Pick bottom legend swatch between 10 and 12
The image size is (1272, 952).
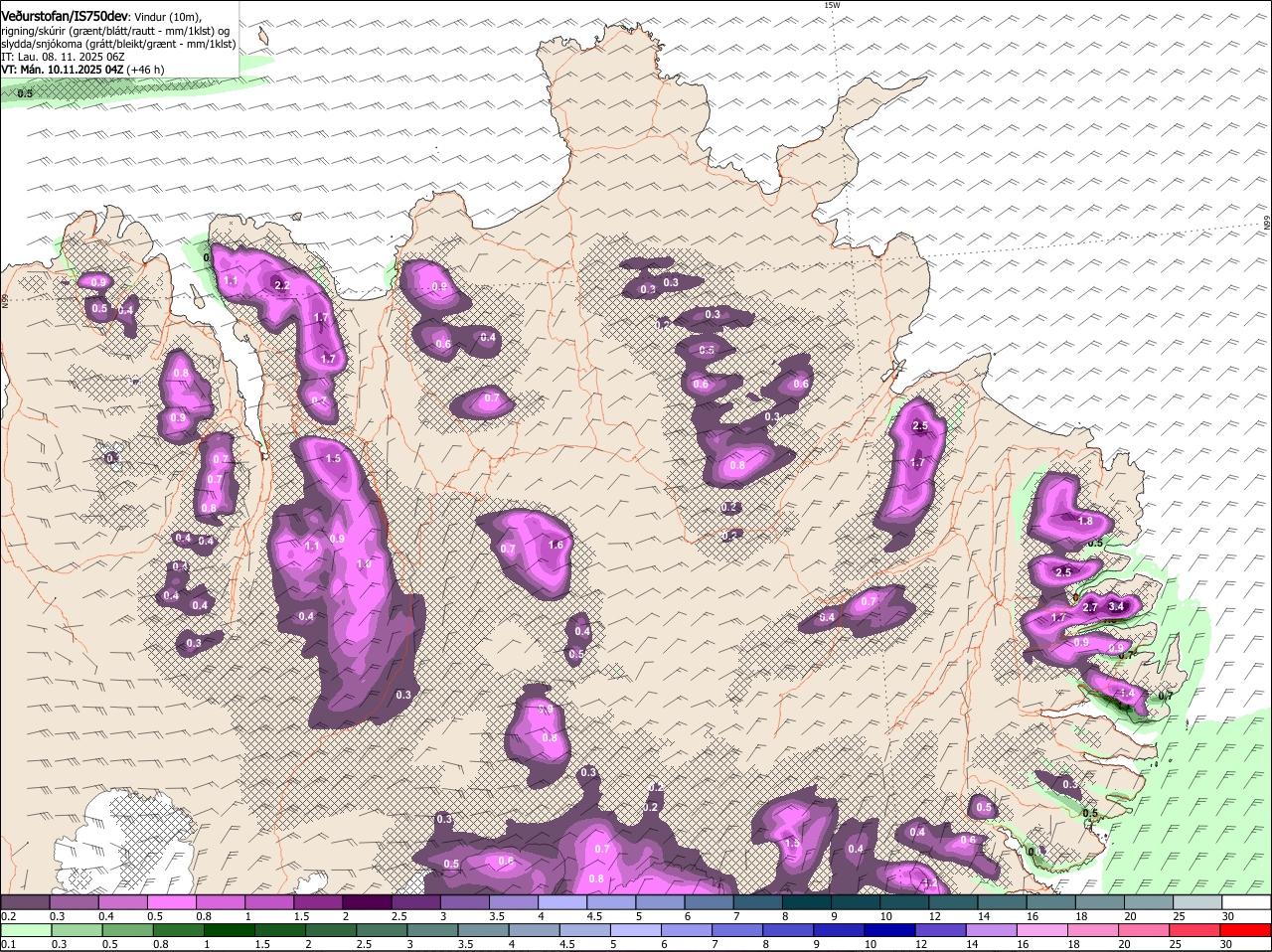[x=890, y=931]
